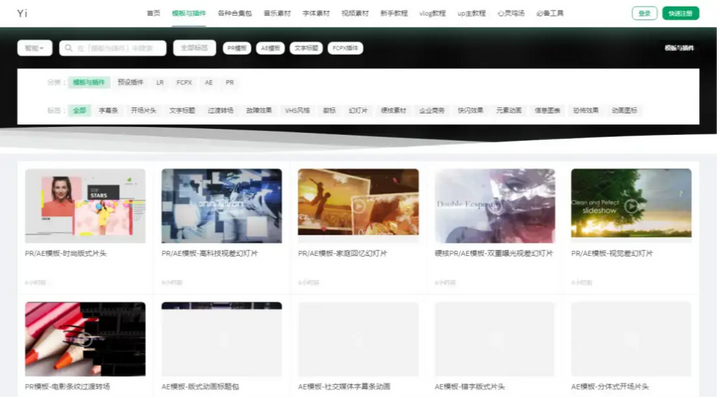This screenshot has height=398, width=720.
Task: Open the 智能 sort dropdown
Action: pyautogui.click(x=35, y=48)
